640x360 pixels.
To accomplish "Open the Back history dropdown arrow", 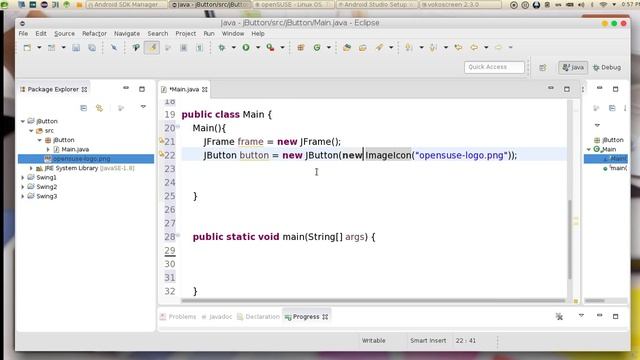I will pyautogui.click(x=486, y=48).
